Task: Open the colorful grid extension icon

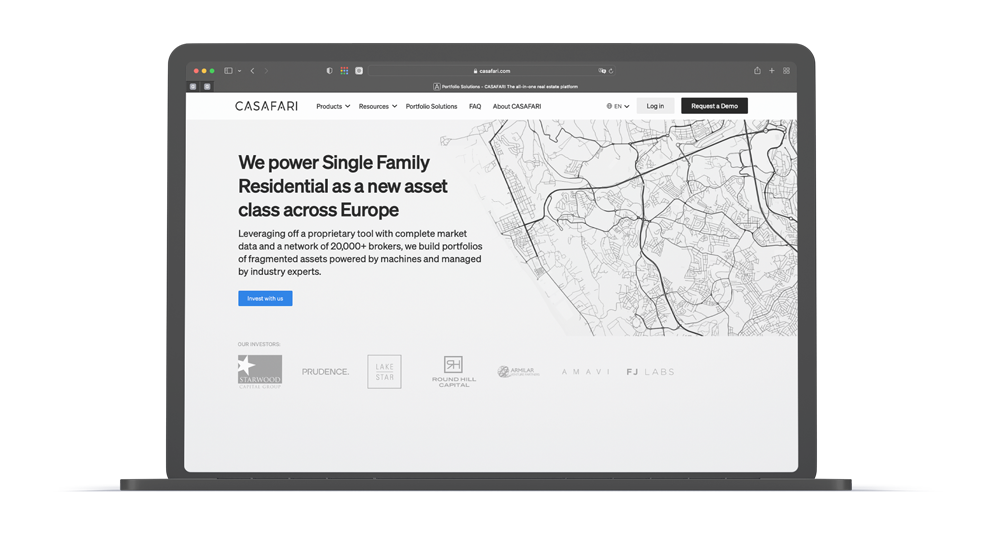Action: (344, 71)
